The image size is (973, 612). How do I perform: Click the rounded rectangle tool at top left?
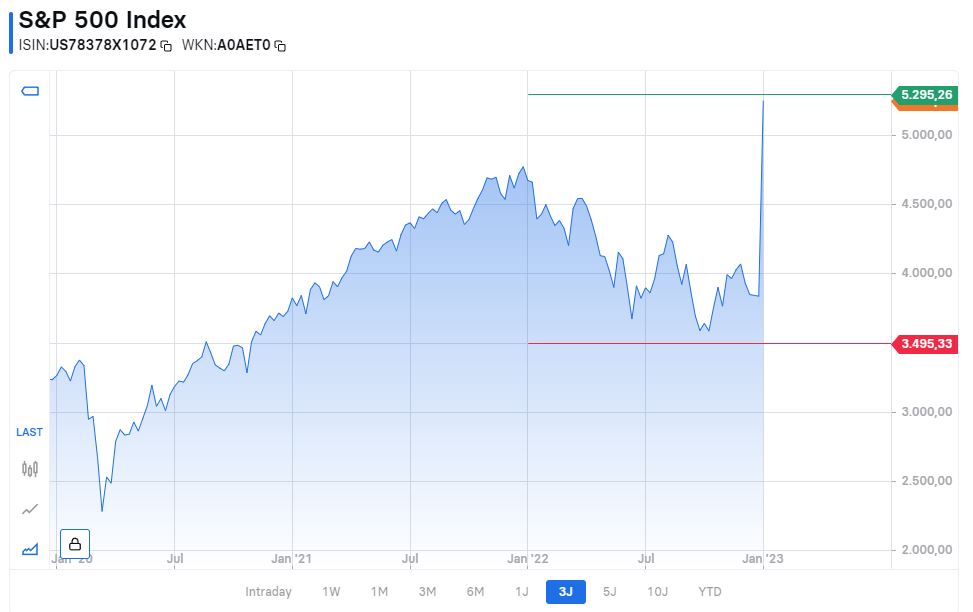(x=30, y=89)
